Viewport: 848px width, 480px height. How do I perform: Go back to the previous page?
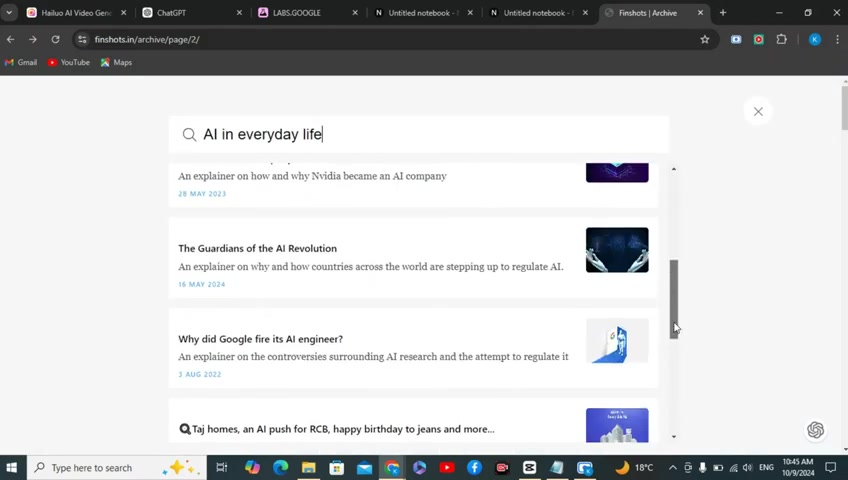11,39
